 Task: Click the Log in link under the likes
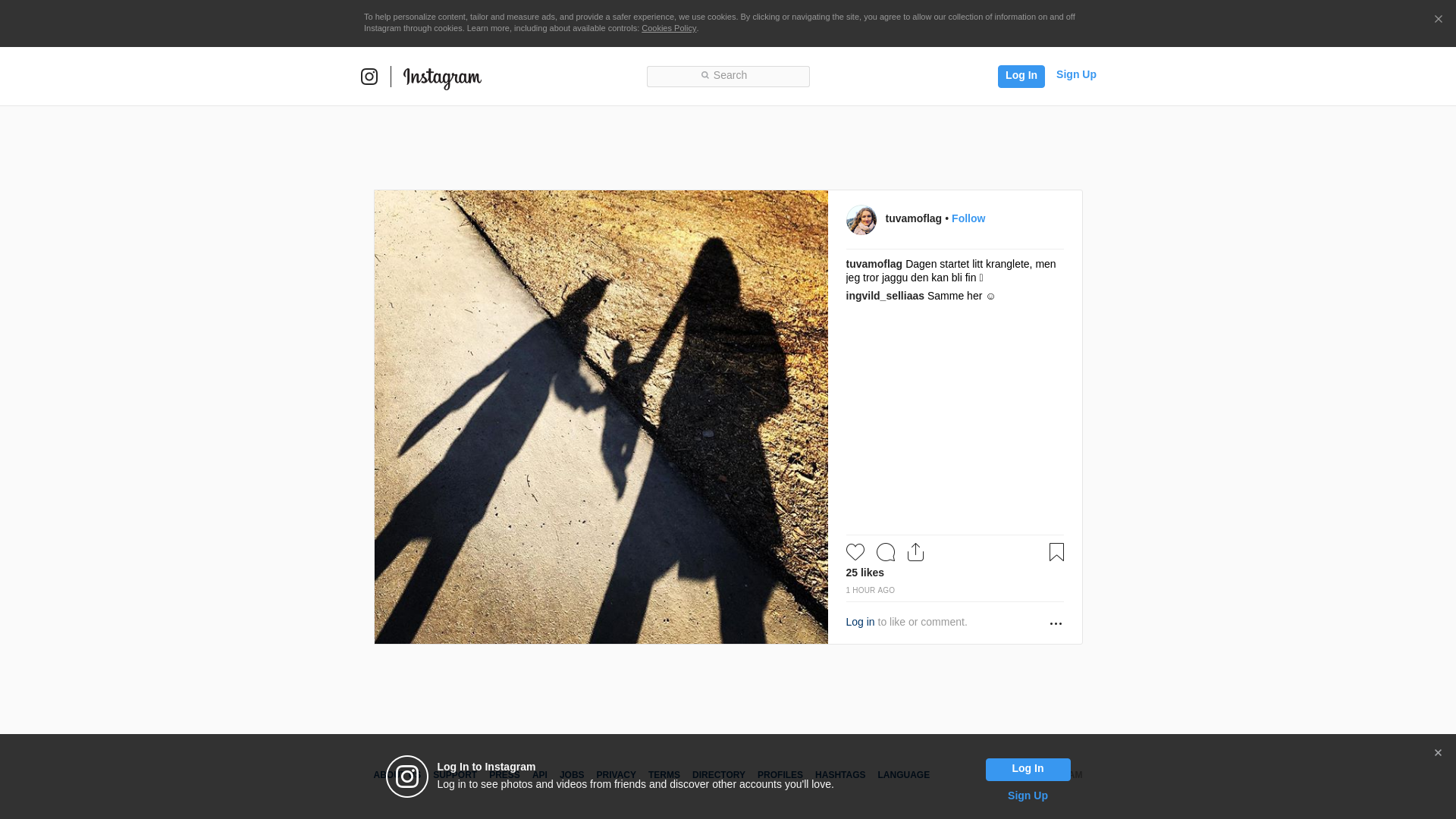[x=860, y=622]
